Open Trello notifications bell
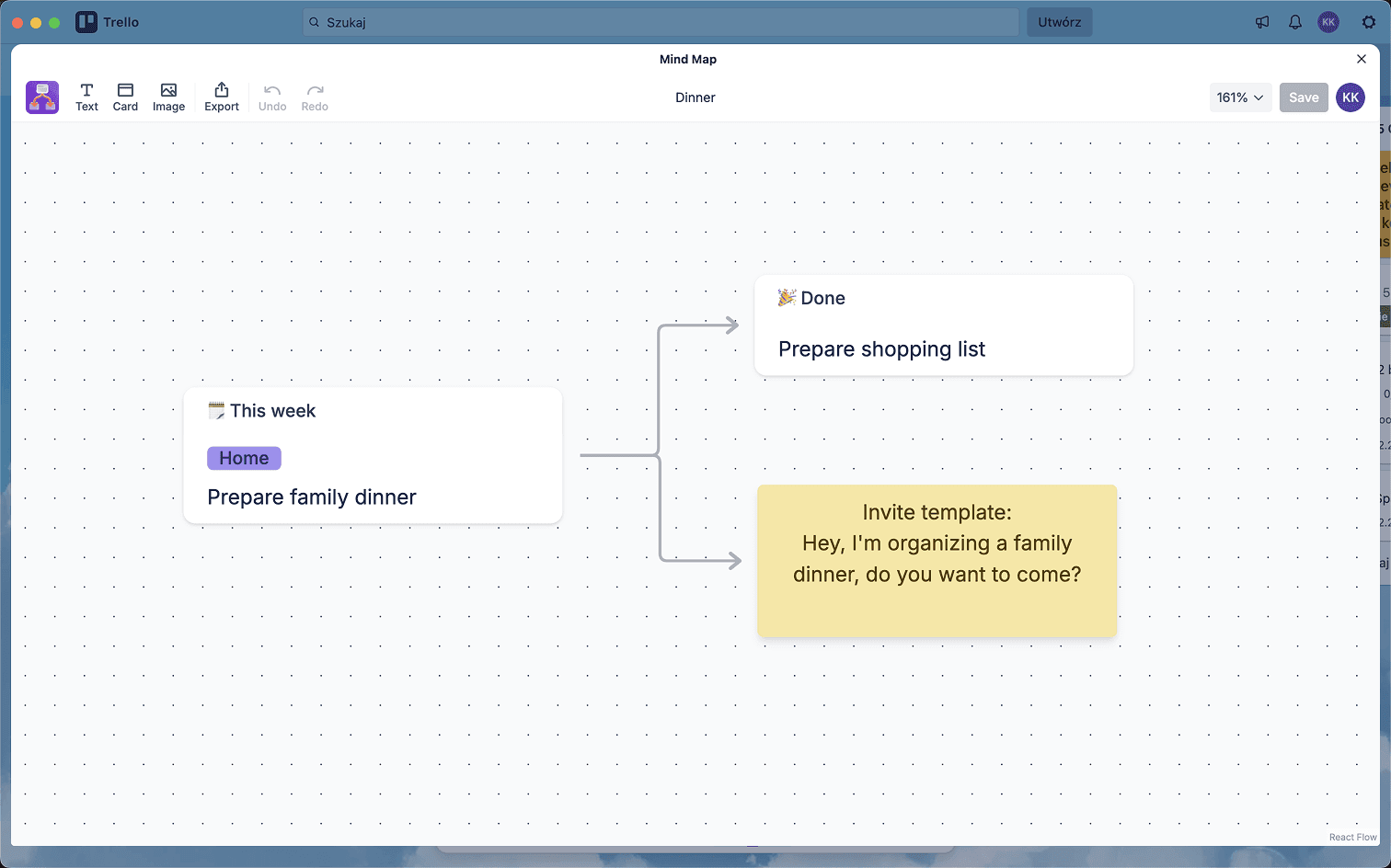This screenshot has height=868, width=1391. click(x=1294, y=22)
